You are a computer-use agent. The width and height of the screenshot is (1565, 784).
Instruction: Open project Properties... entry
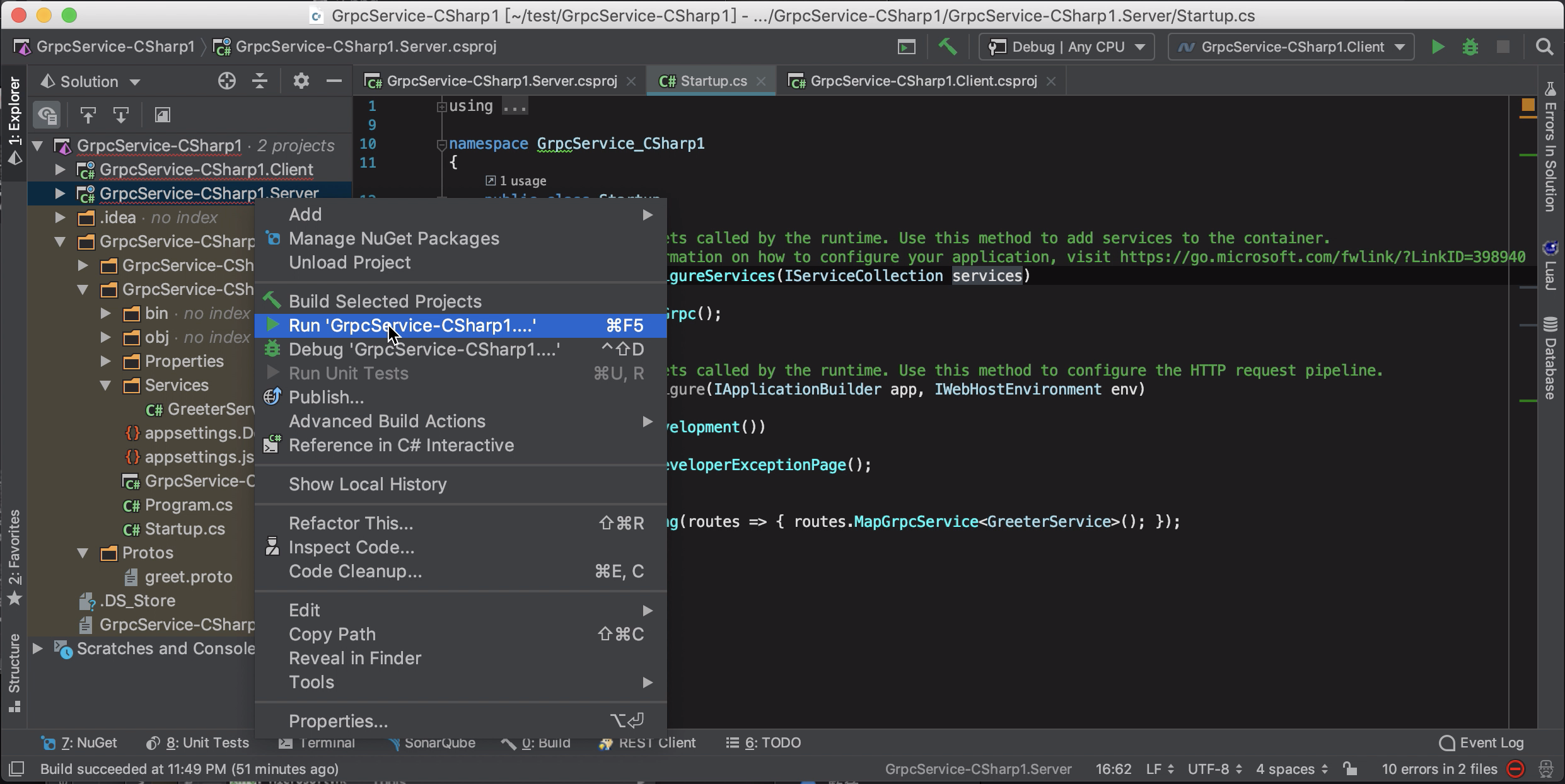click(461, 721)
